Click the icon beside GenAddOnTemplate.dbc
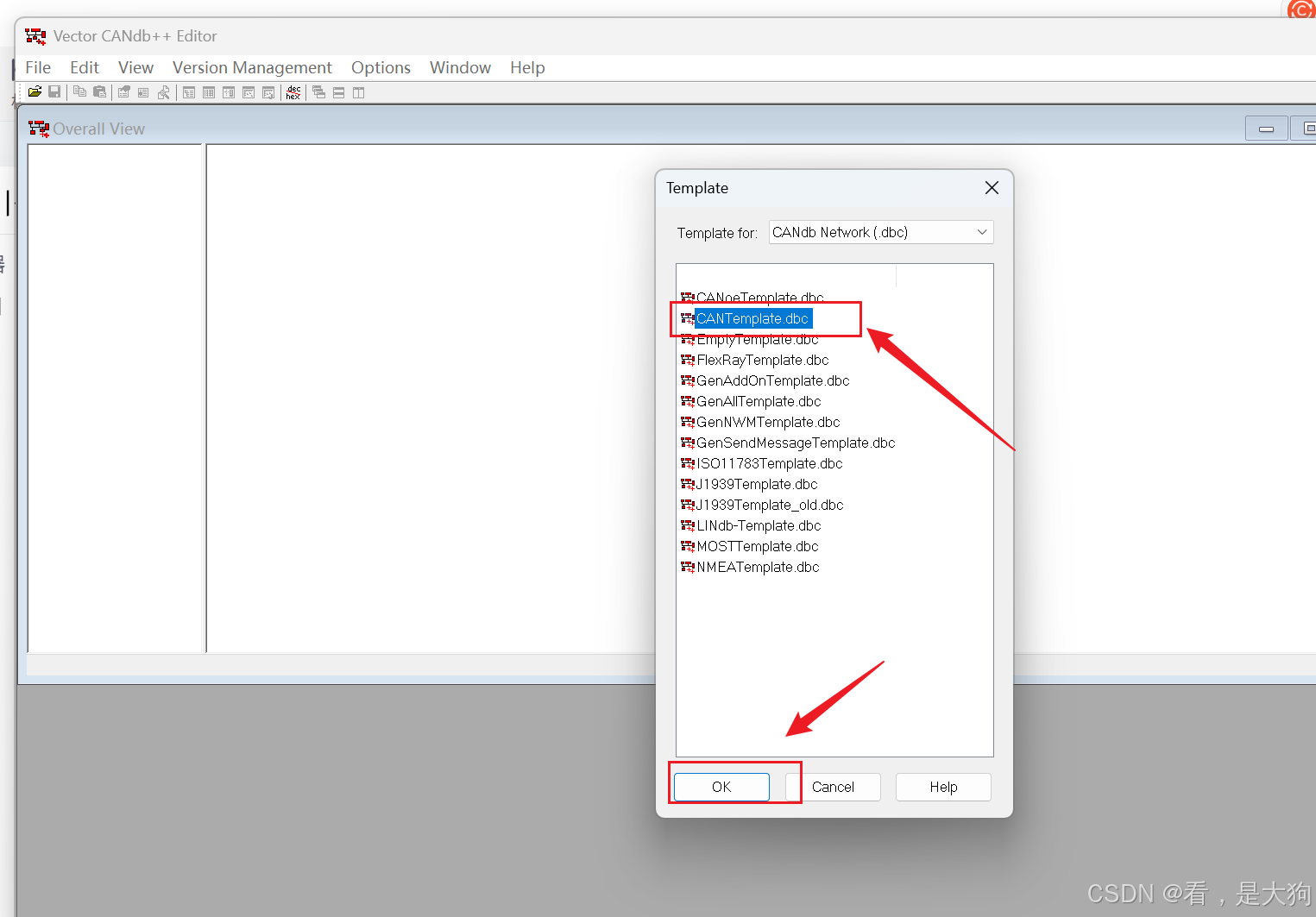 click(688, 380)
